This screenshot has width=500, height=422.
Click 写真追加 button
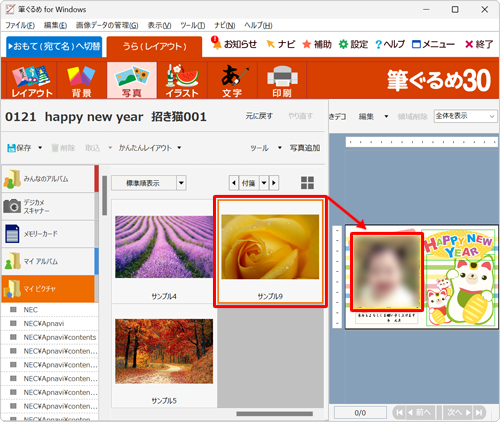[305, 148]
